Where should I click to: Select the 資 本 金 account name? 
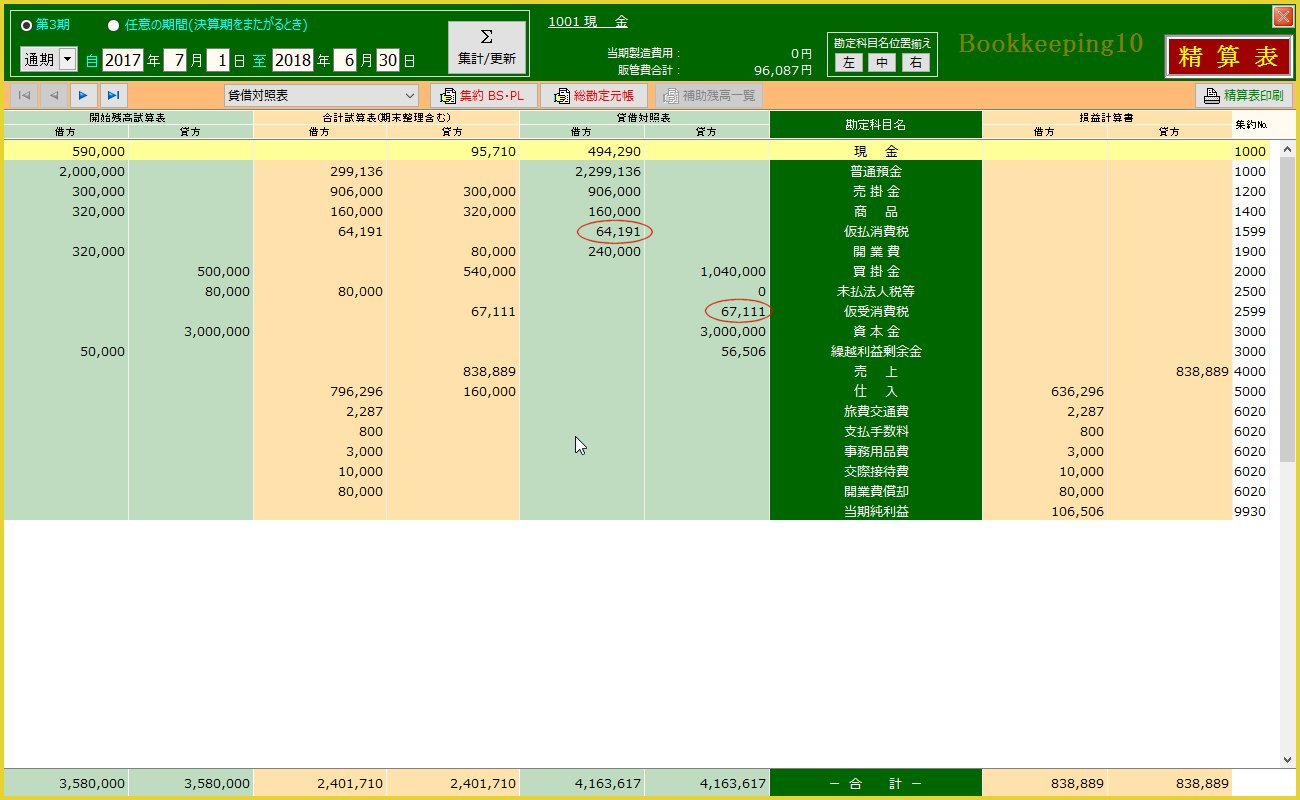click(x=876, y=331)
